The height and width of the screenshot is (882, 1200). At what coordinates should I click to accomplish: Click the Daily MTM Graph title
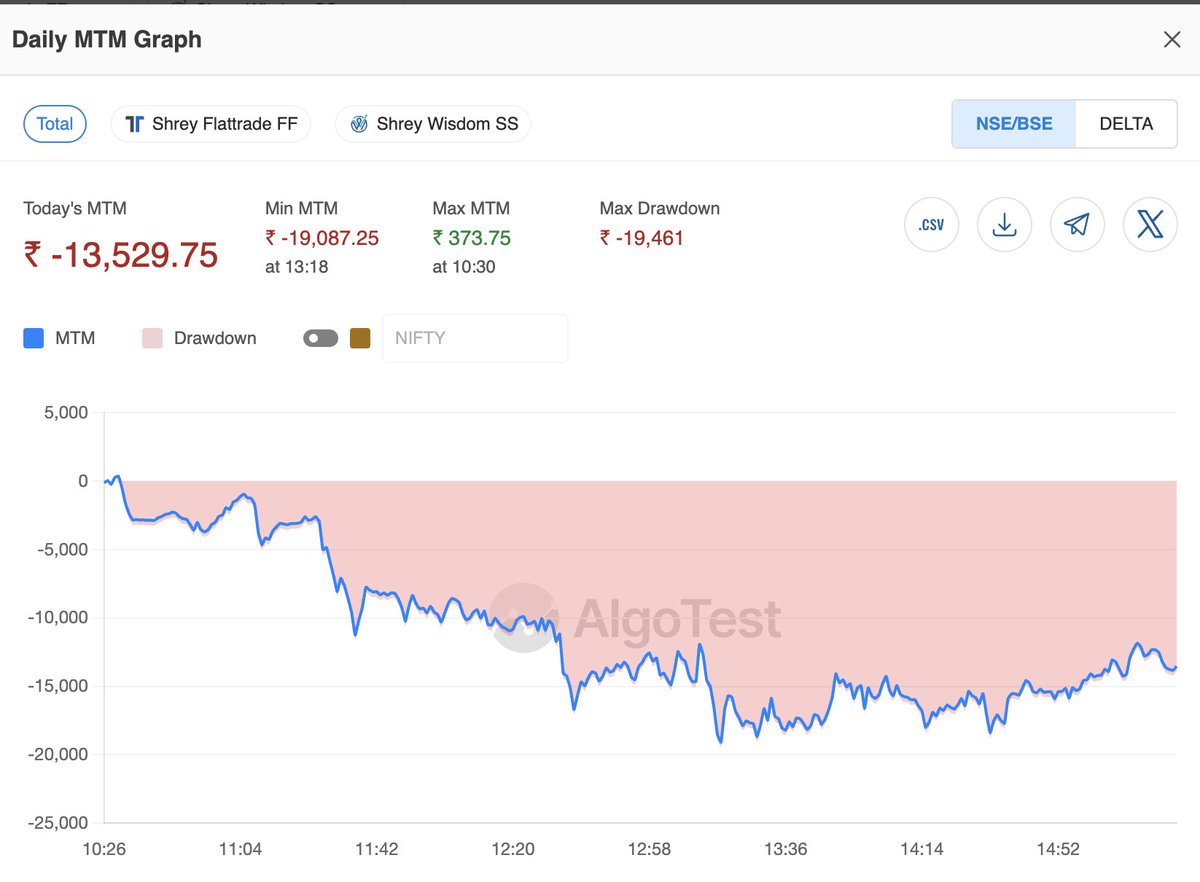coord(107,40)
